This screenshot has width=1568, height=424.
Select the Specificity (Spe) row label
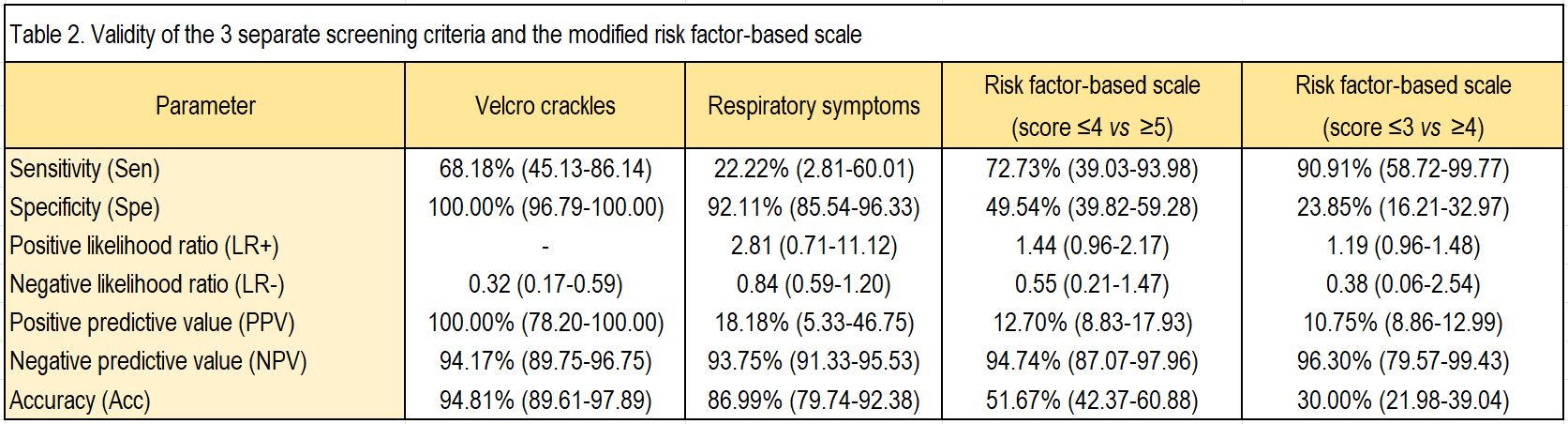[x=85, y=207]
